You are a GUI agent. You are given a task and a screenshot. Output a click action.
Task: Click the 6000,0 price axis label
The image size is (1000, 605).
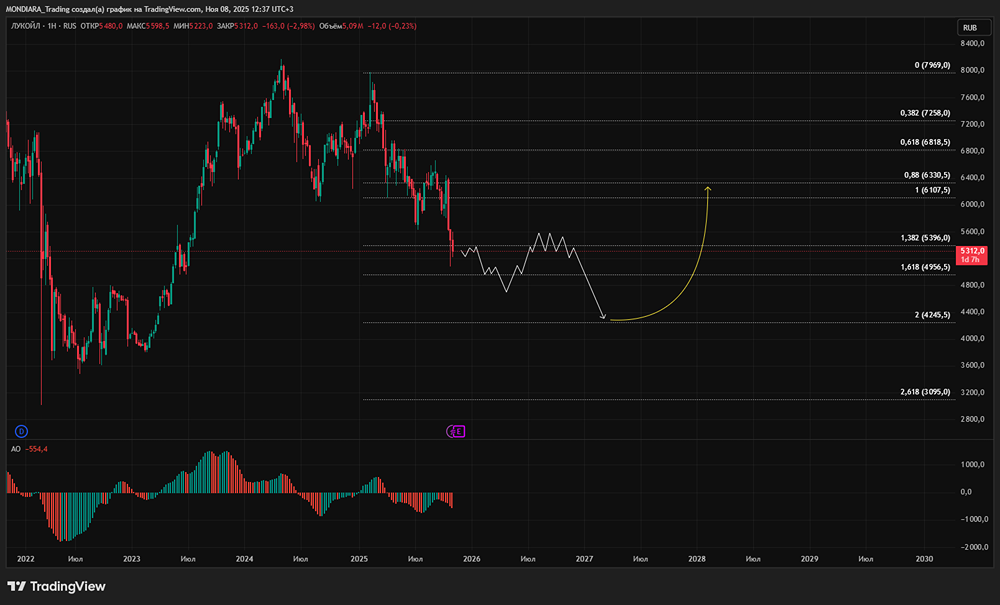click(x=973, y=205)
